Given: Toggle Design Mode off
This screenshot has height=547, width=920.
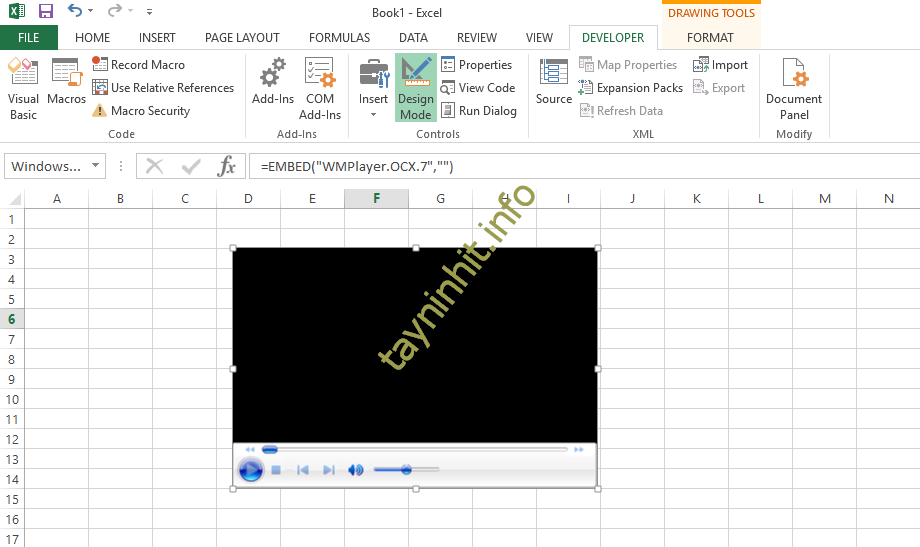Looking at the screenshot, I should point(415,87).
